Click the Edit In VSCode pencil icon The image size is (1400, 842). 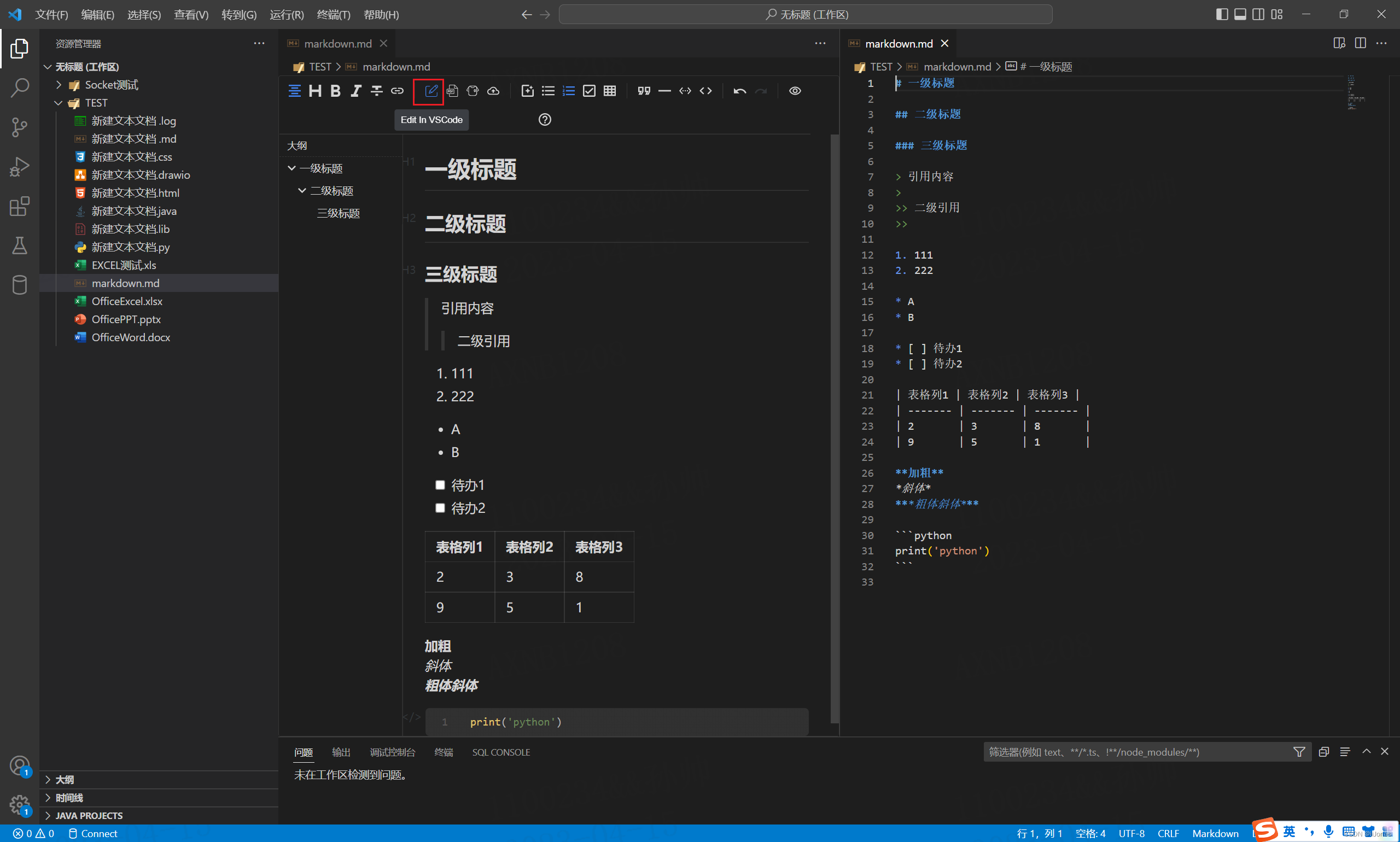pos(431,91)
